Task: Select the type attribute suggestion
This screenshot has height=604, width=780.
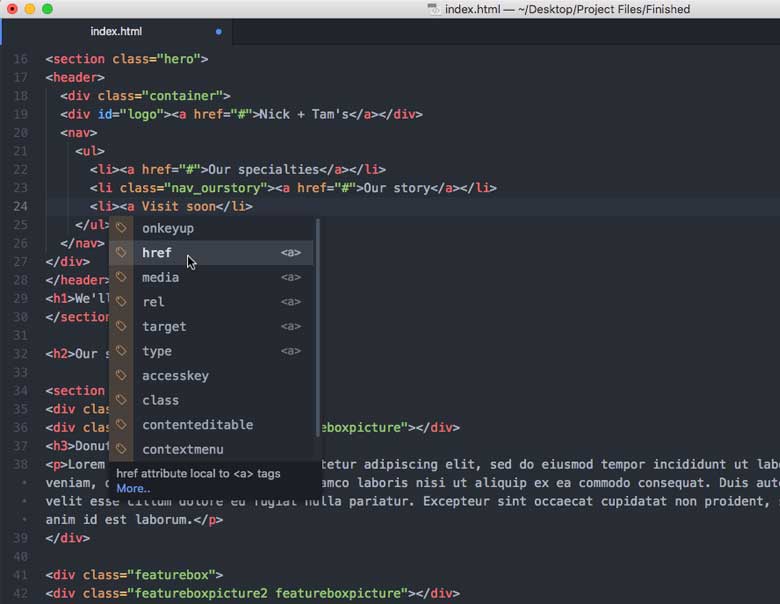Action: point(211,351)
